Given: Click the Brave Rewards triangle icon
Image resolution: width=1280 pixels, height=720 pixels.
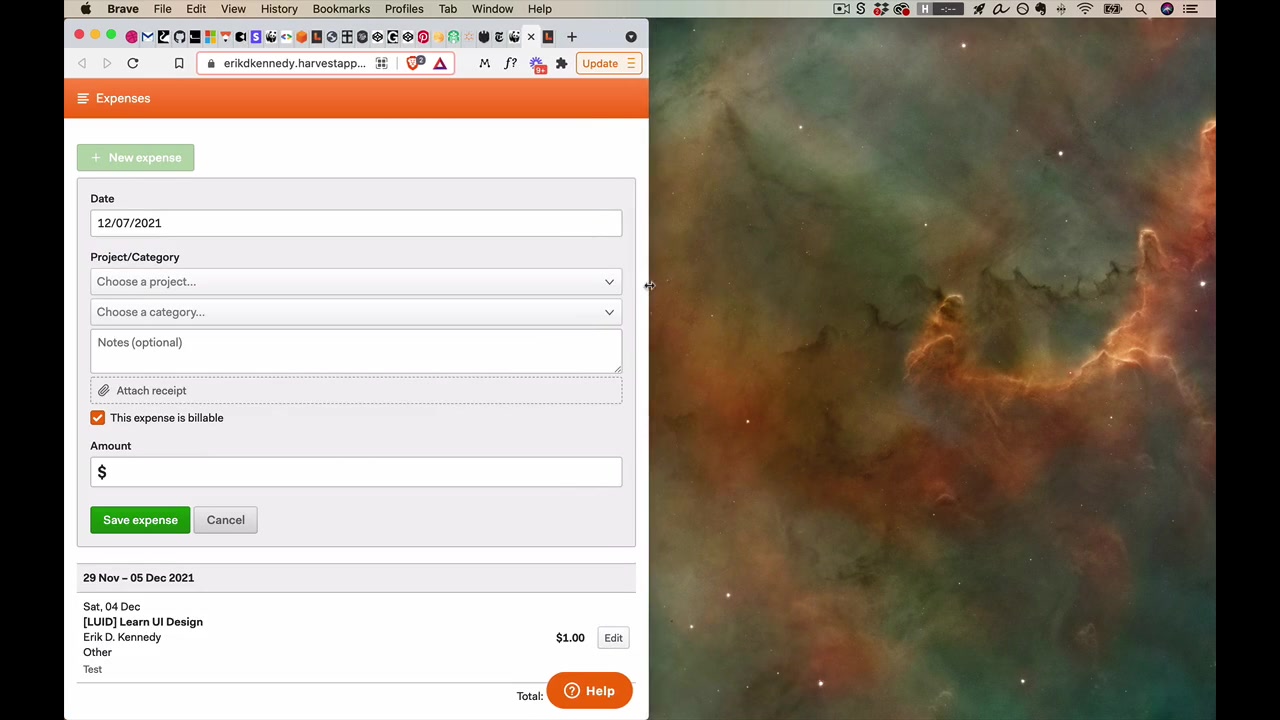Looking at the screenshot, I should [440, 63].
